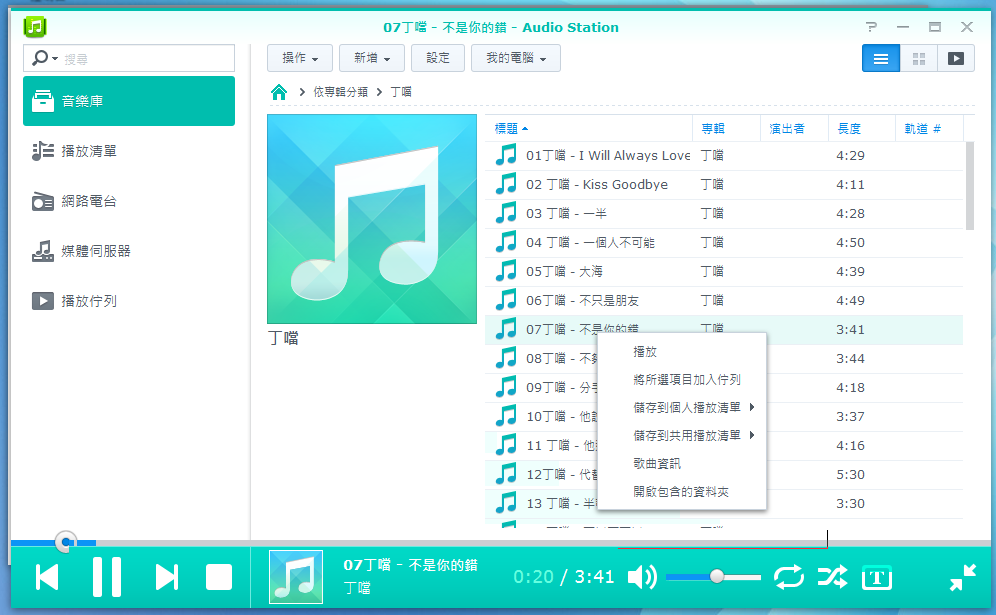This screenshot has height=615, width=996.
Task: Toggle shuffle mode
Action: [x=832, y=578]
